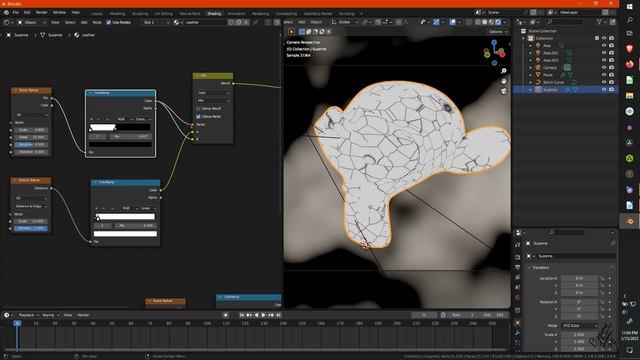This screenshot has height=360, width=640.
Task: Jump to the timeline start frame button
Action: 242,315
